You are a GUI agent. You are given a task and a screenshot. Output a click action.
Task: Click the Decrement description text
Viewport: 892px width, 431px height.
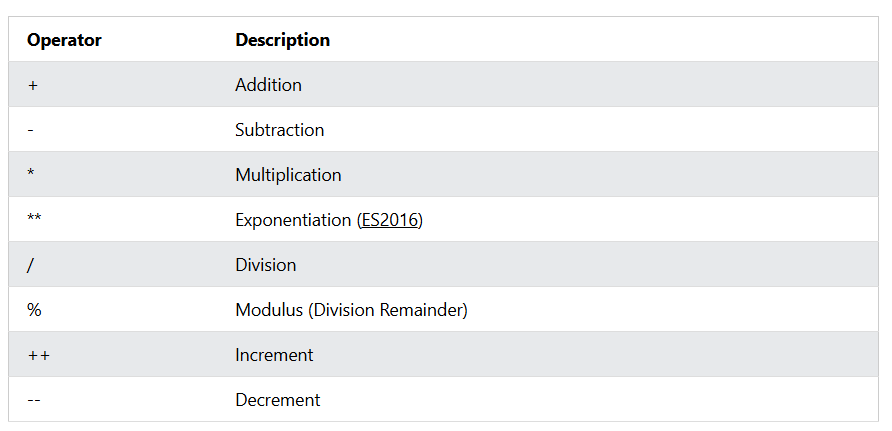coord(278,400)
